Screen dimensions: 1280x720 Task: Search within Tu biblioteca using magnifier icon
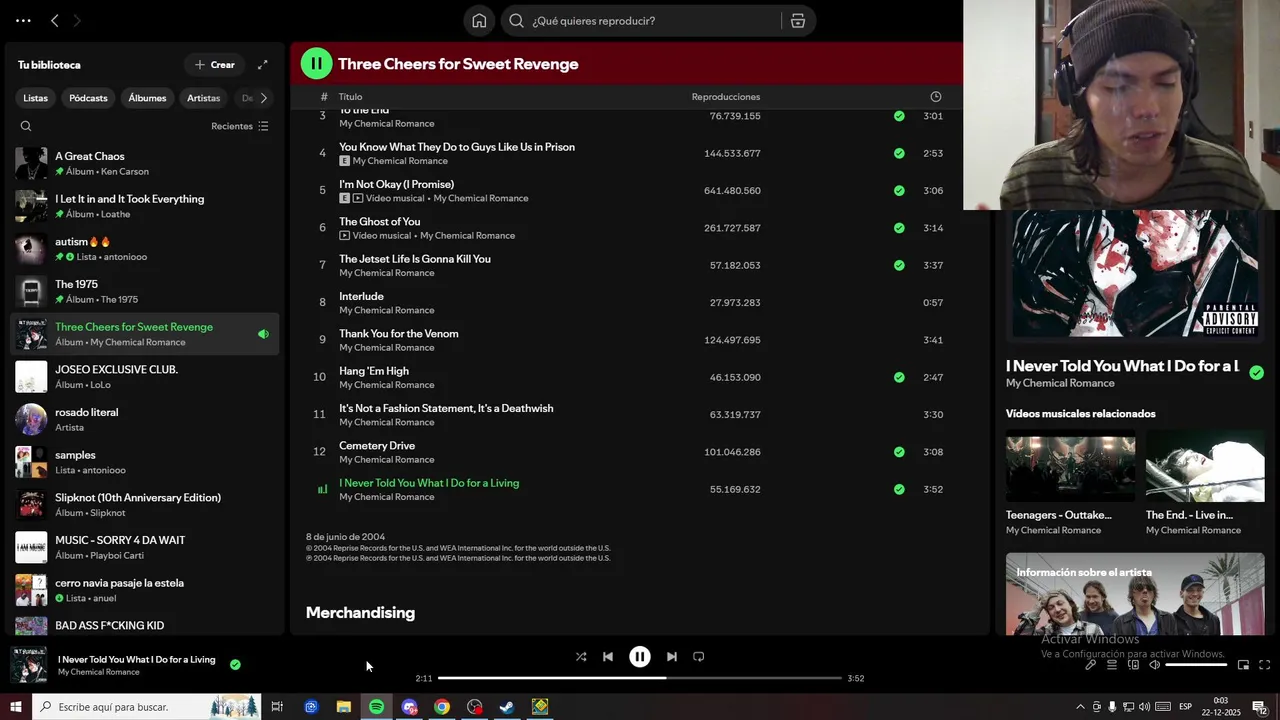coord(26,126)
